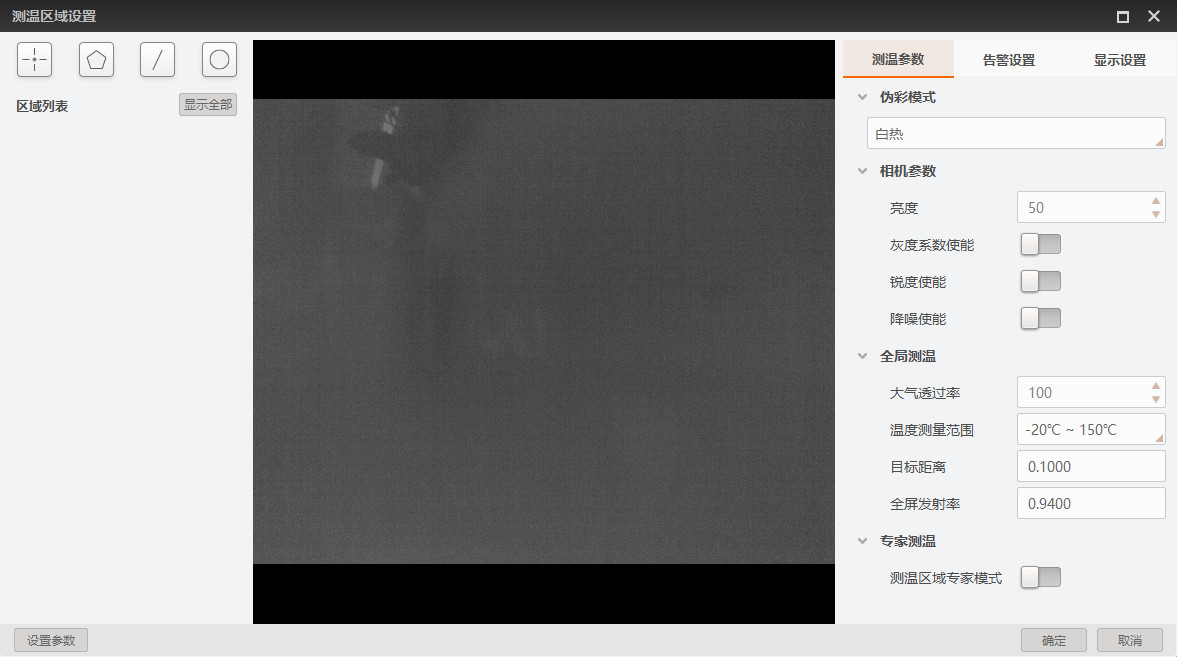
Task: Click the brightness decrease arrow
Action: point(1156,214)
